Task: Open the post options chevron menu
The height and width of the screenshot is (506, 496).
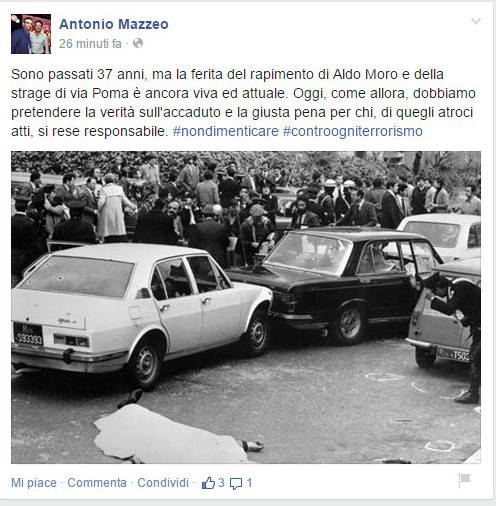Action: (476, 21)
